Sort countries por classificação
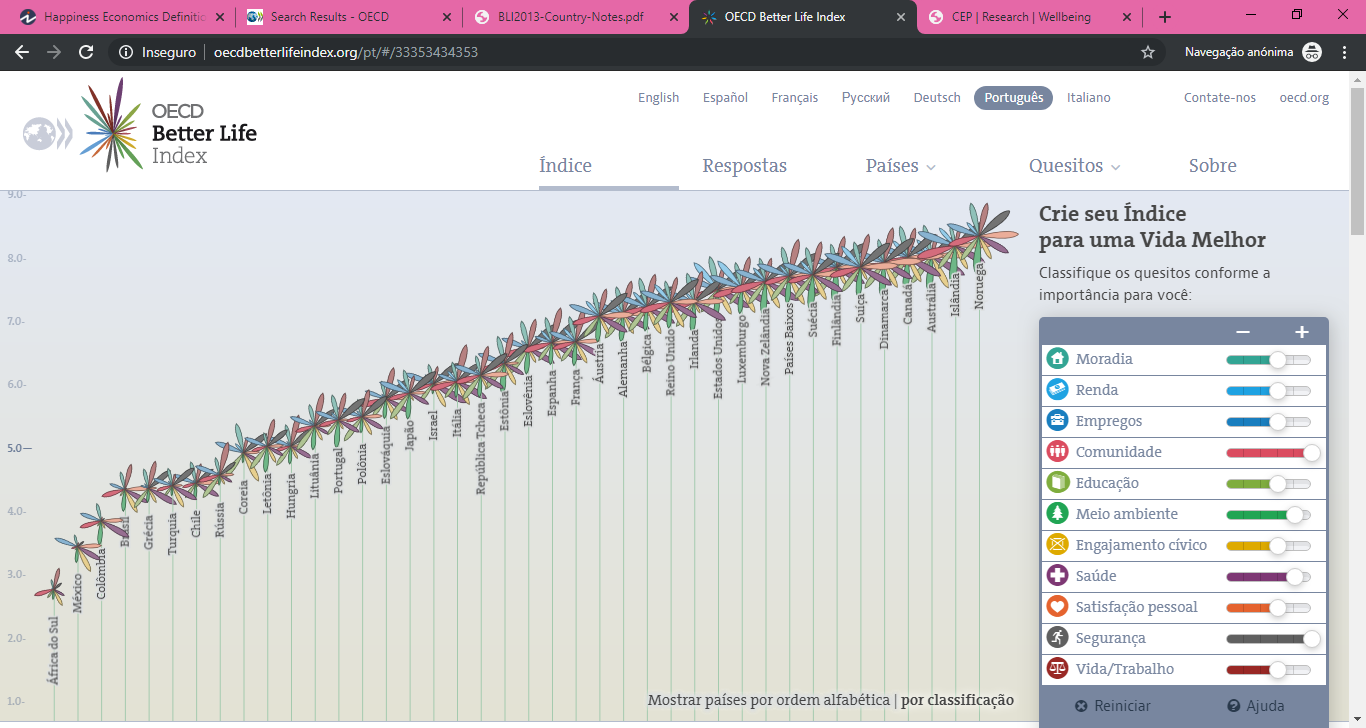 [x=957, y=700]
